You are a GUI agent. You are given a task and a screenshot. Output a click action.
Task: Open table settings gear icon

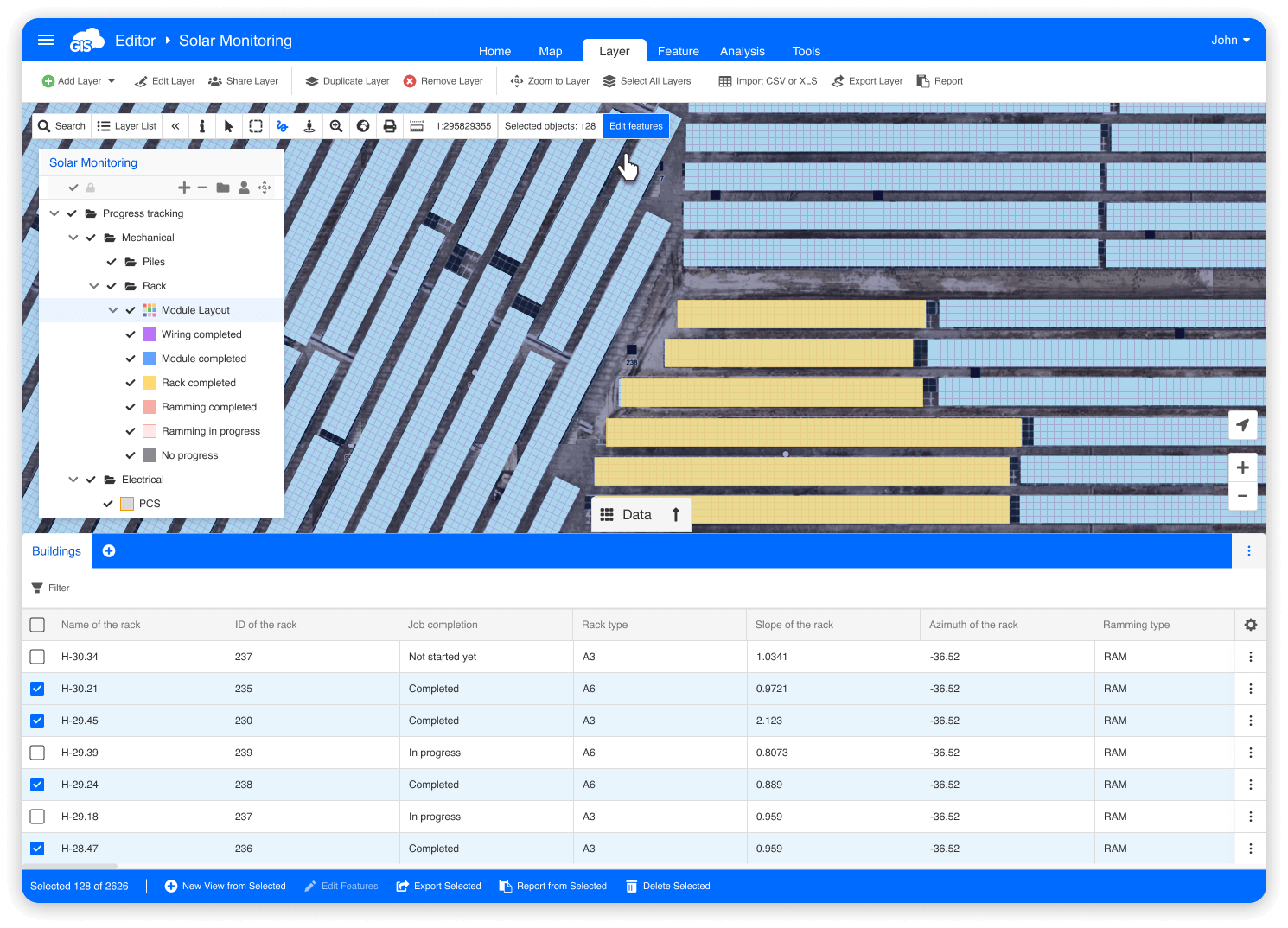pos(1250,625)
